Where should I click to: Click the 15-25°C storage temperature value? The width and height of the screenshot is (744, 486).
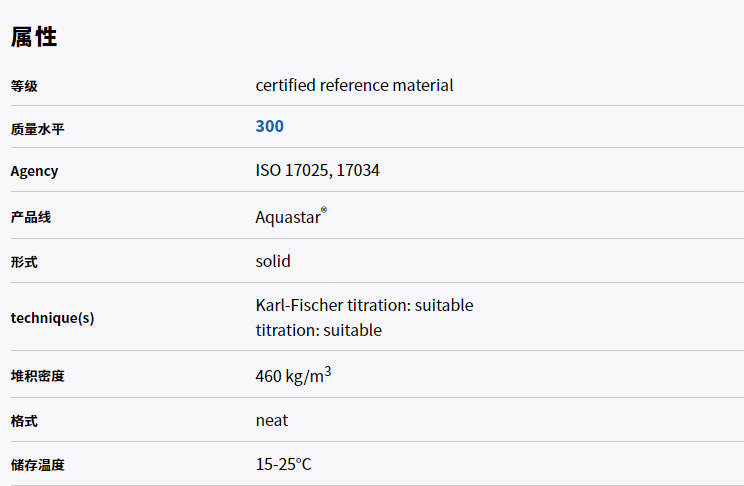pyautogui.click(x=283, y=465)
